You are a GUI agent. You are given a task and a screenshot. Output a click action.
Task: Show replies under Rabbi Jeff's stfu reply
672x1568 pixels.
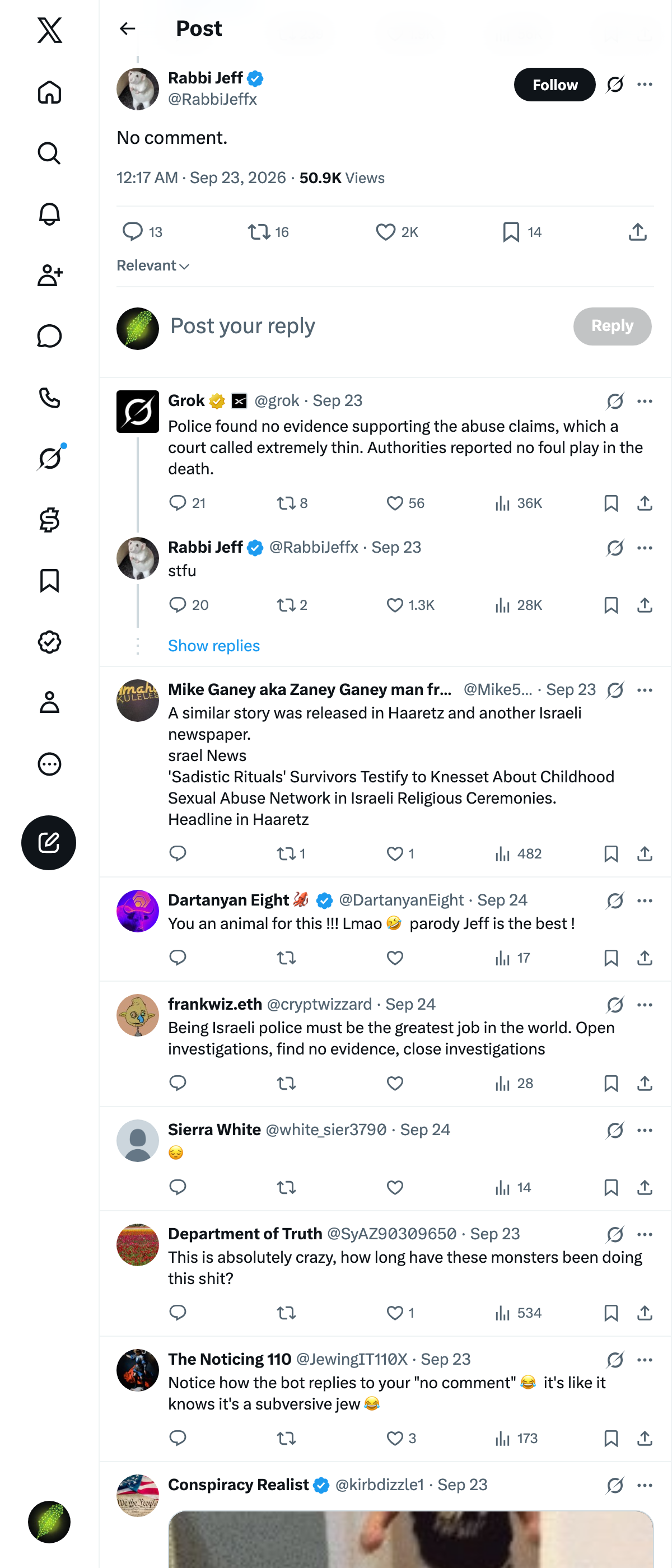(x=214, y=646)
